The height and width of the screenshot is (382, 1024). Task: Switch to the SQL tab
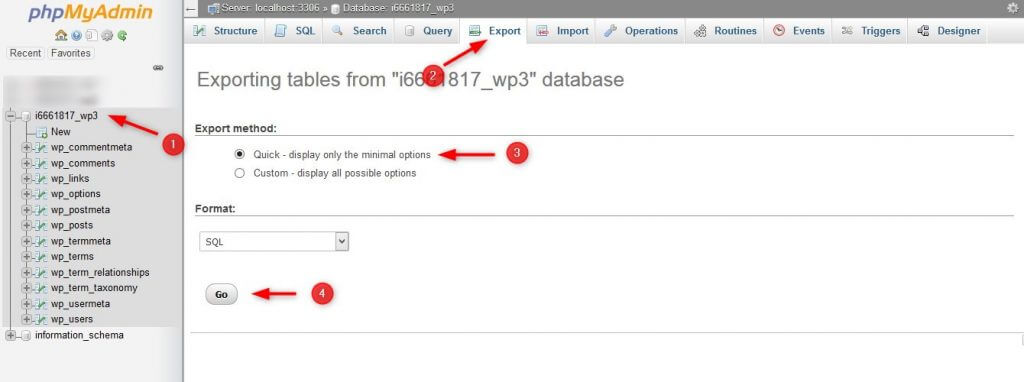click(x=295, y=31)
